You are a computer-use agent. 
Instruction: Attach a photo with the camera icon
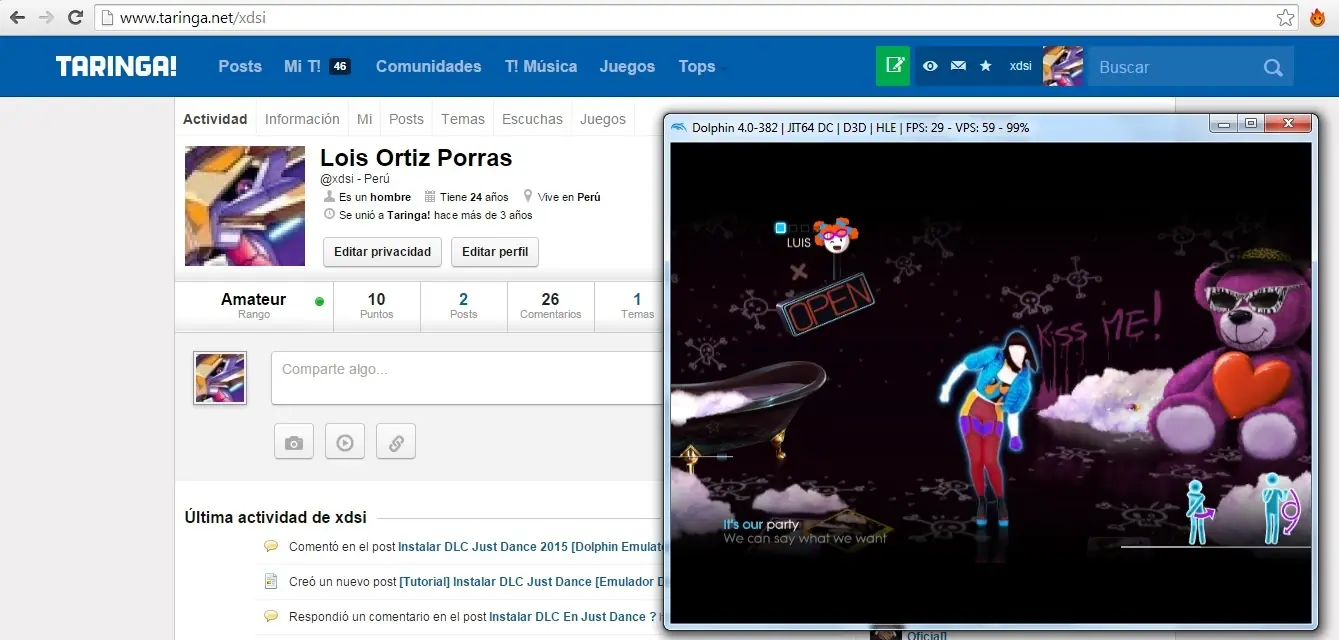tap(294, 442)
